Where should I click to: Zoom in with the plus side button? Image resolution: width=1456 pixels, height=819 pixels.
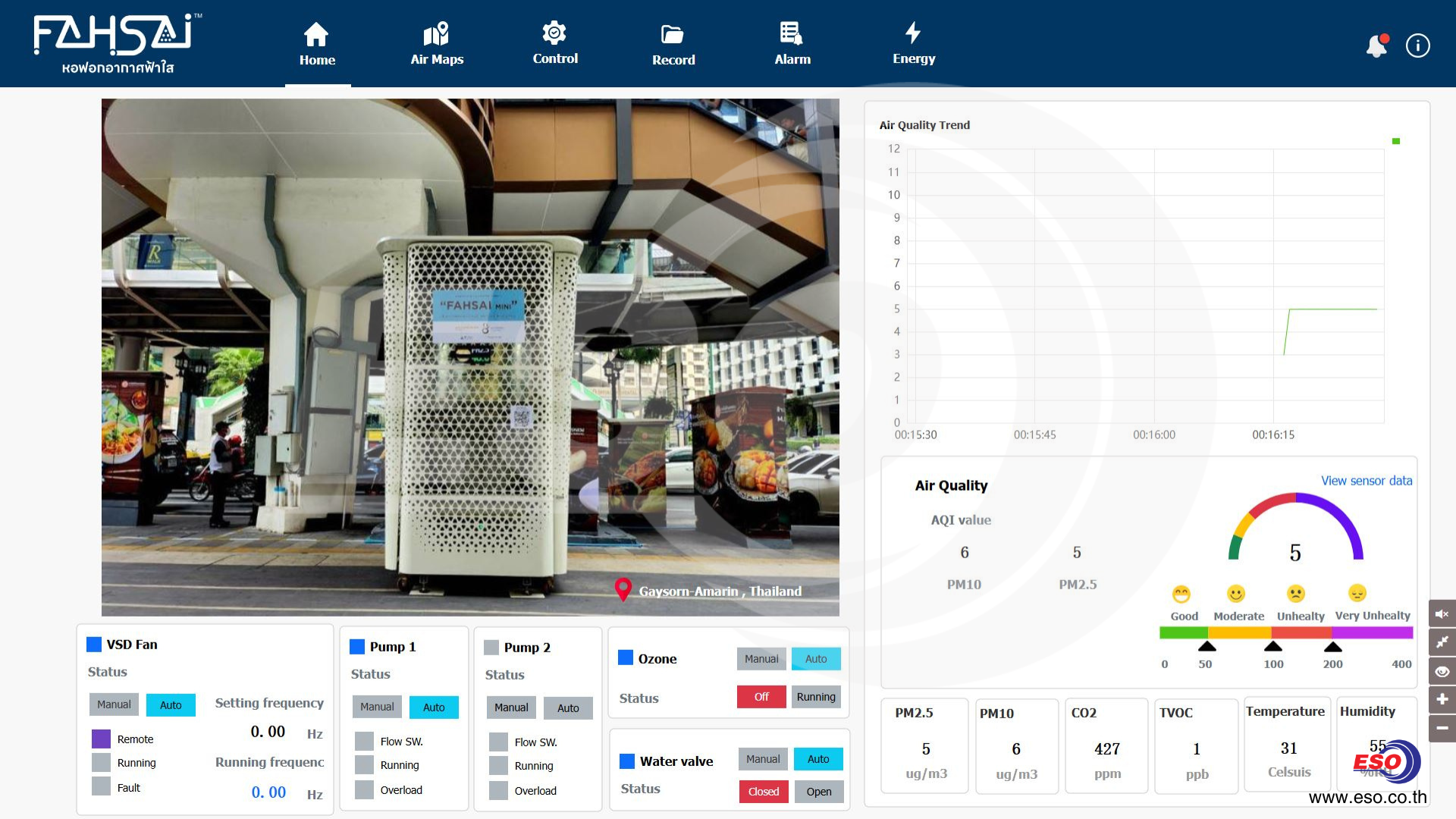point(1442,699)
